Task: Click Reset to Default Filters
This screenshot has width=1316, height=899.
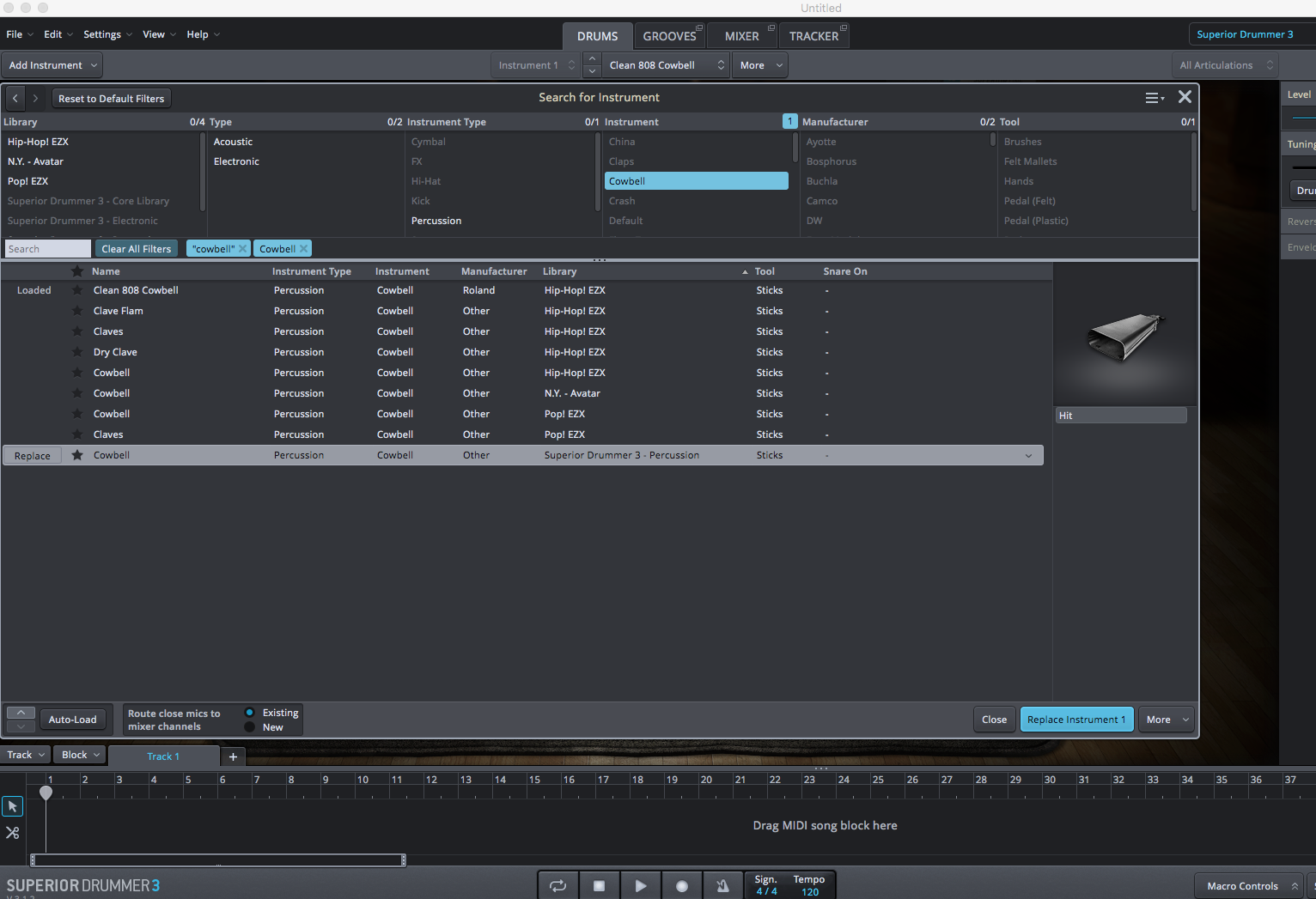Action: (x=111, y=99)
